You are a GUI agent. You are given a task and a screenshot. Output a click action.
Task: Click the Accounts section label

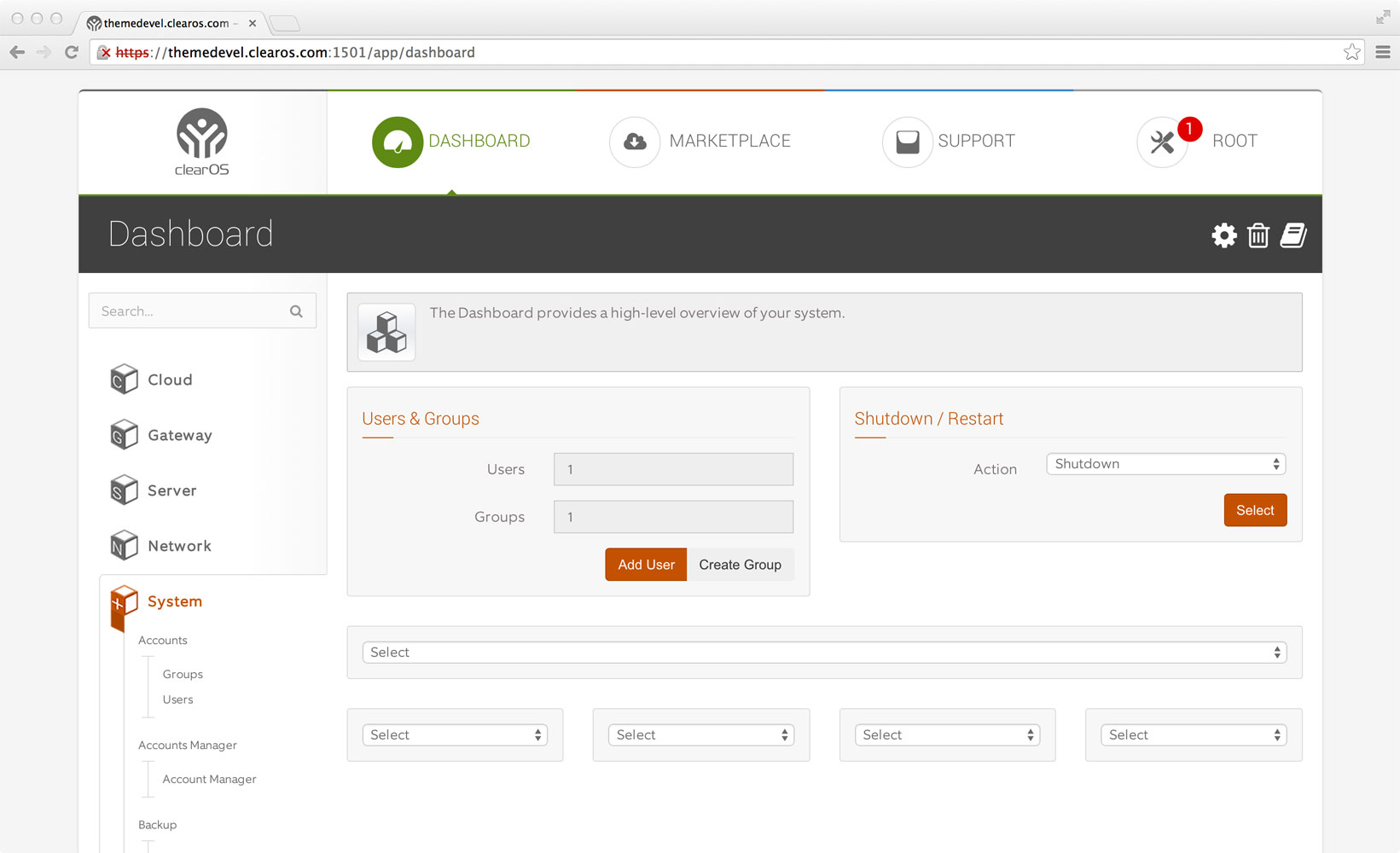[x=162, y=641]
